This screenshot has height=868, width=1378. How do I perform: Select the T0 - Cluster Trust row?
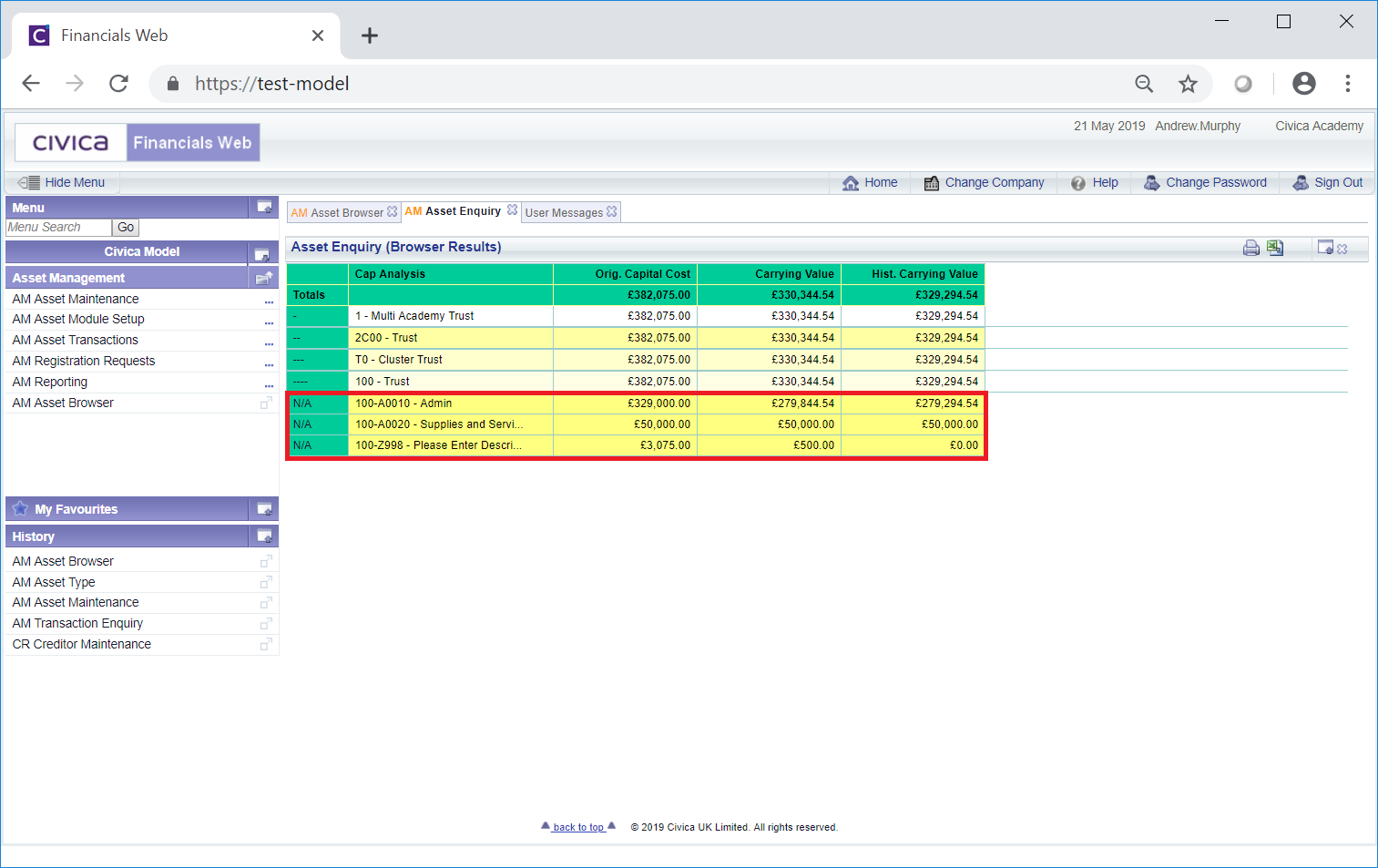(636, 360)
